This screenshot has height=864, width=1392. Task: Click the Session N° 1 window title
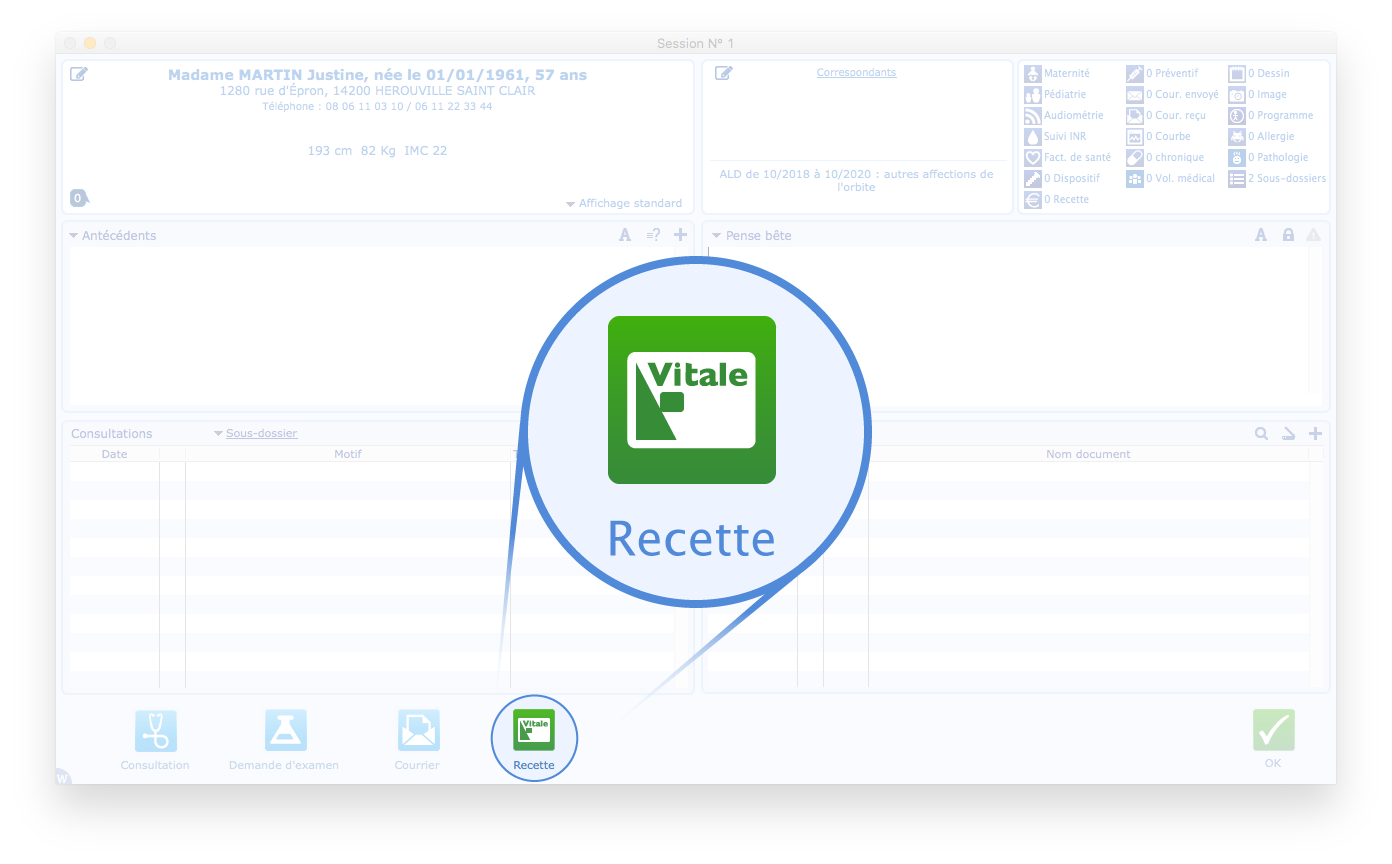[x=695, y=43]
